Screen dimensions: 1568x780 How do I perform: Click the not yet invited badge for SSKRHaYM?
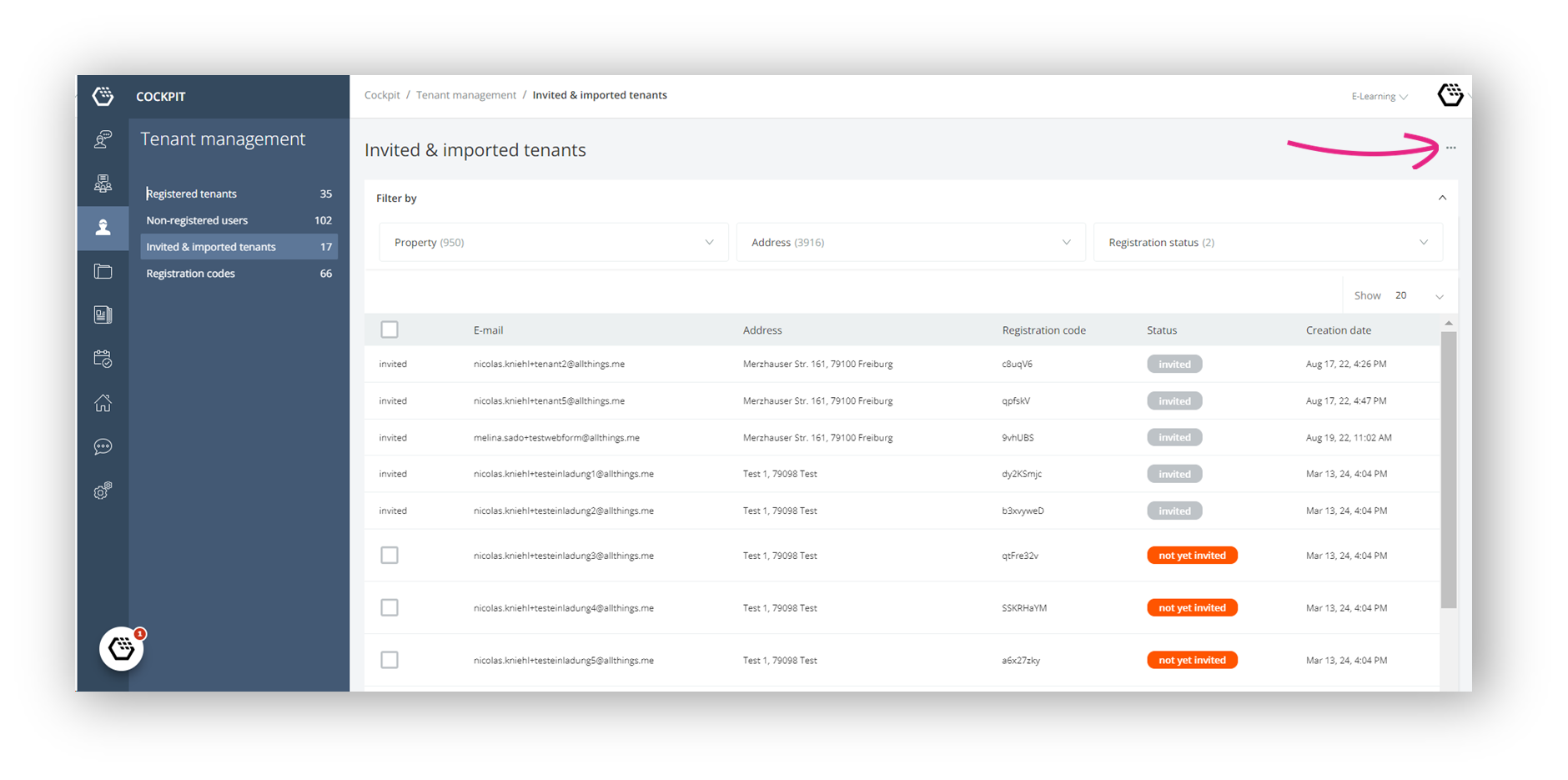[x=1192, y=607]
